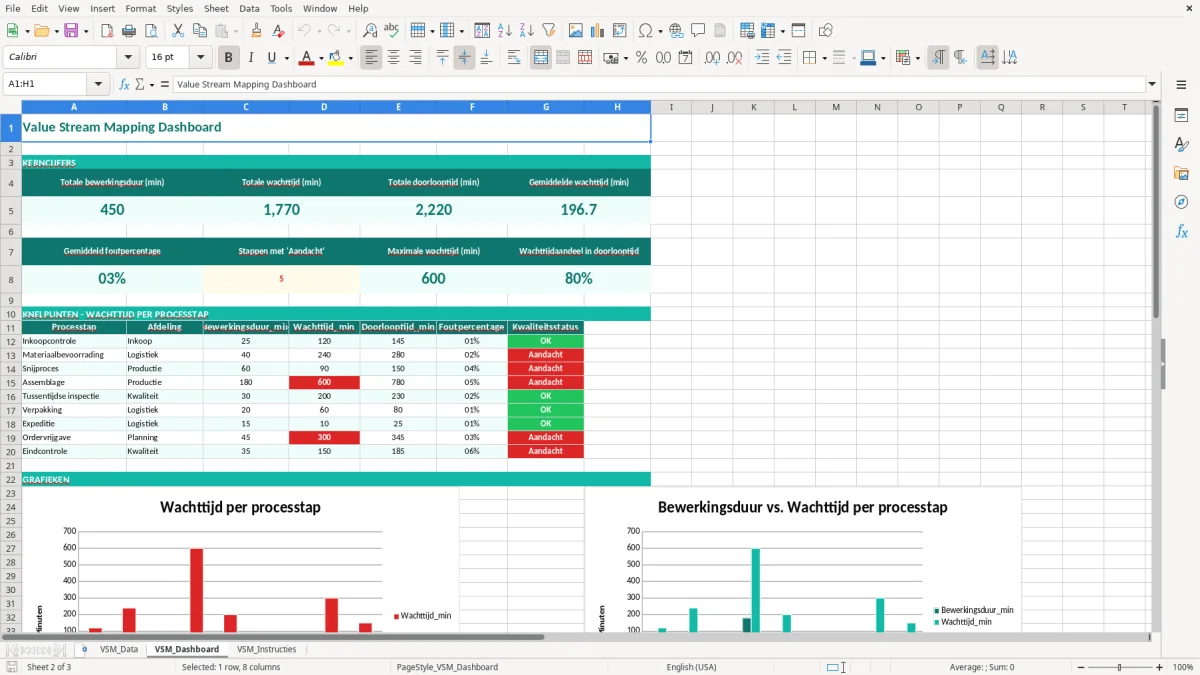Select the column J header
The width and height of the screenshot is (1200, 675).
pyautogui.click(x=712, y=107)
